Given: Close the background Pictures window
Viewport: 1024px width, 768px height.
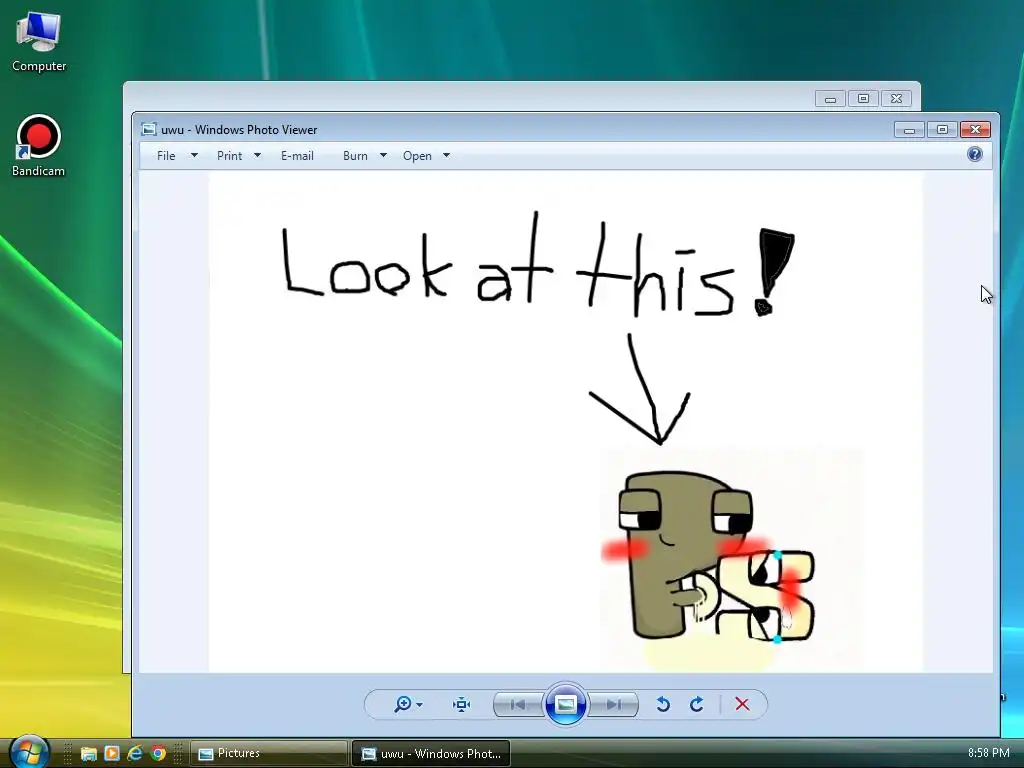Looking at the screenshot, I should tap(896, 99).
